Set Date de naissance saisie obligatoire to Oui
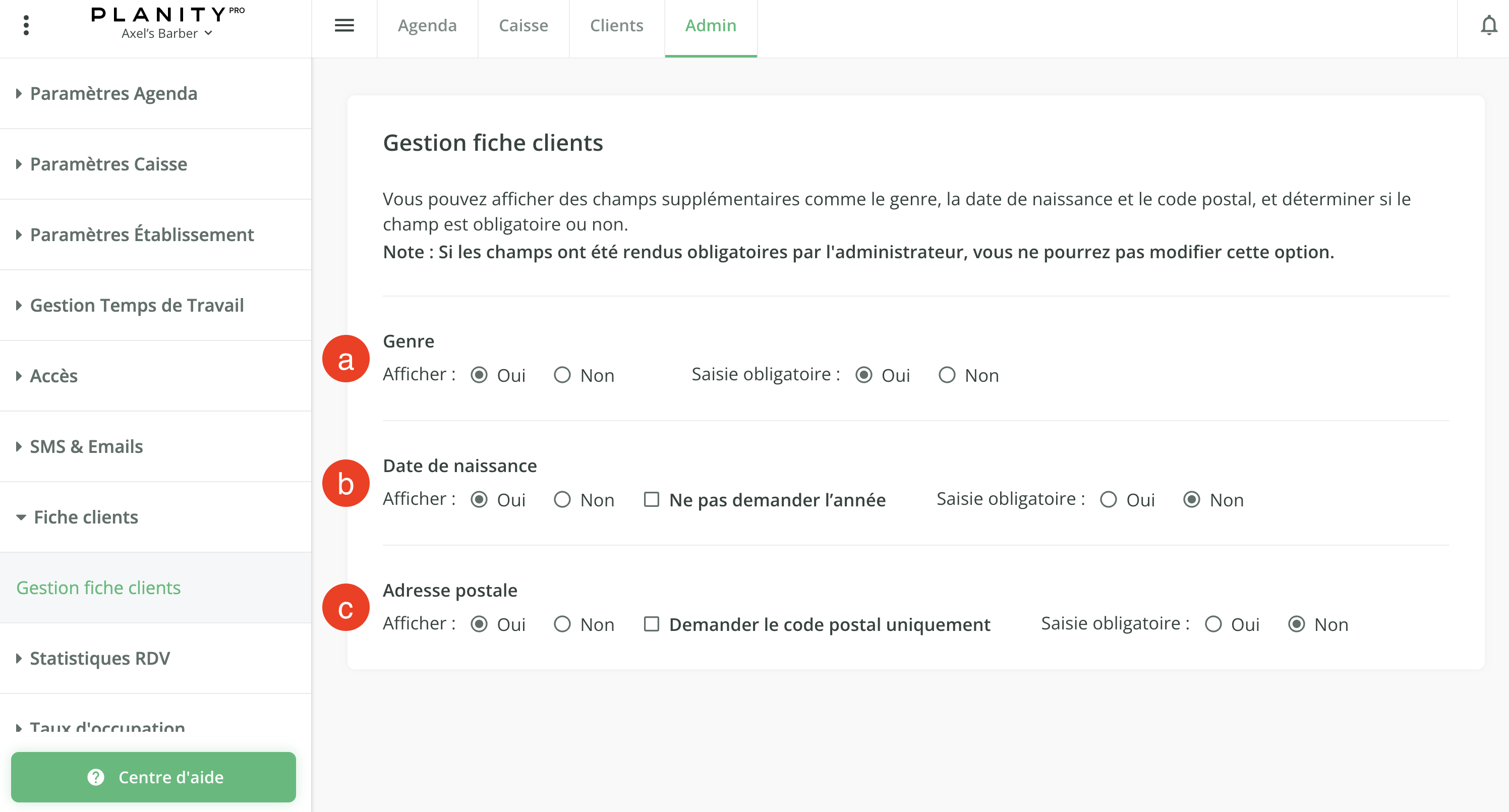 (x=1108, y=500)
